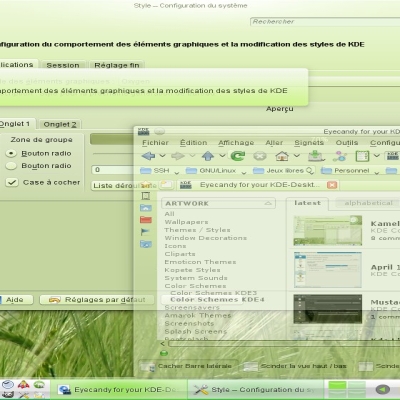
Task: Click the horizontal slider in the style preview
Action: [113, 154]
